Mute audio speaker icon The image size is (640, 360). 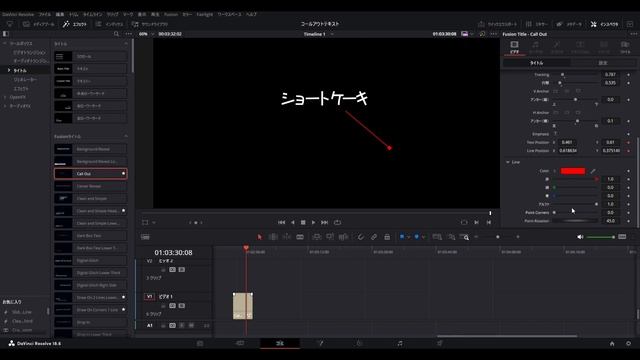[580, 237]
